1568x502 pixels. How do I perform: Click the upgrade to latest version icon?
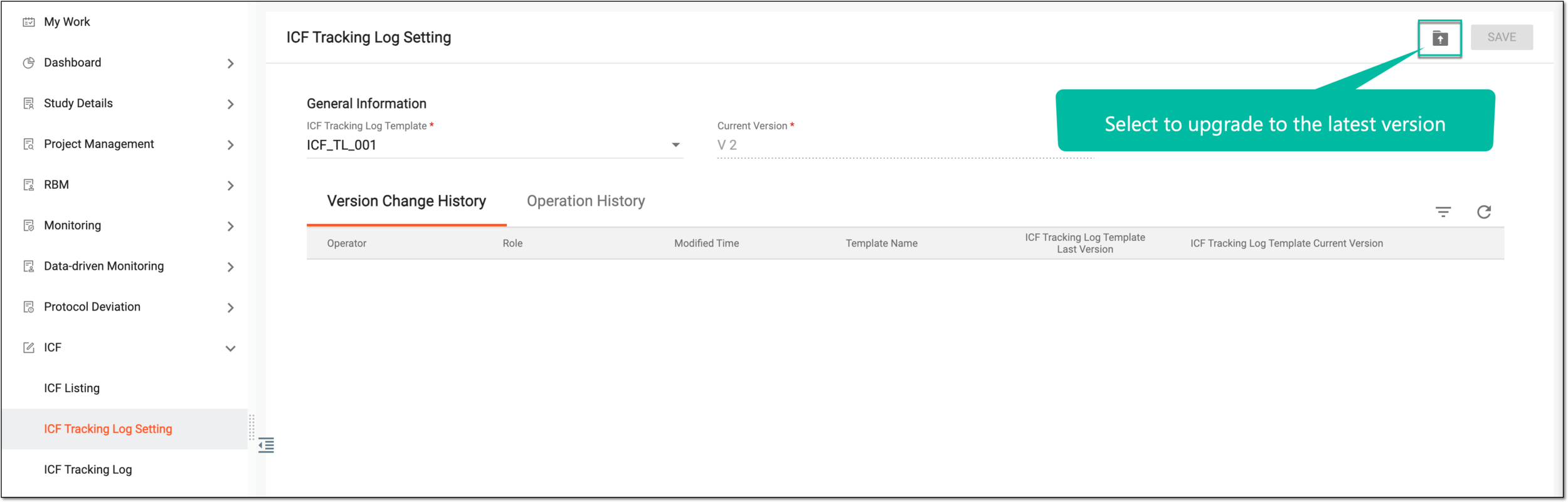(x=1440, y=38)
